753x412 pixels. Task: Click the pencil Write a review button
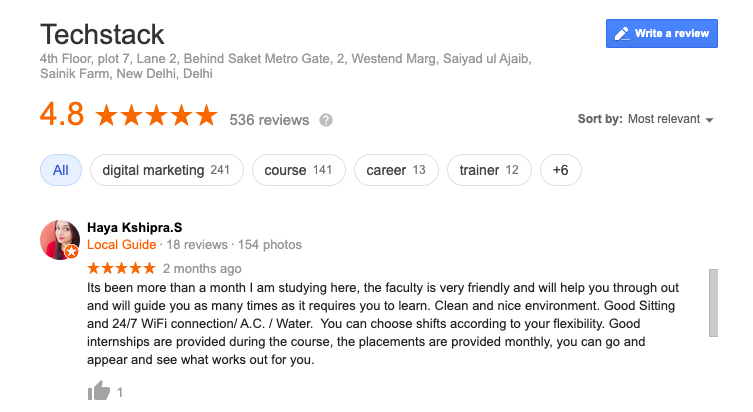pos(662,33)
